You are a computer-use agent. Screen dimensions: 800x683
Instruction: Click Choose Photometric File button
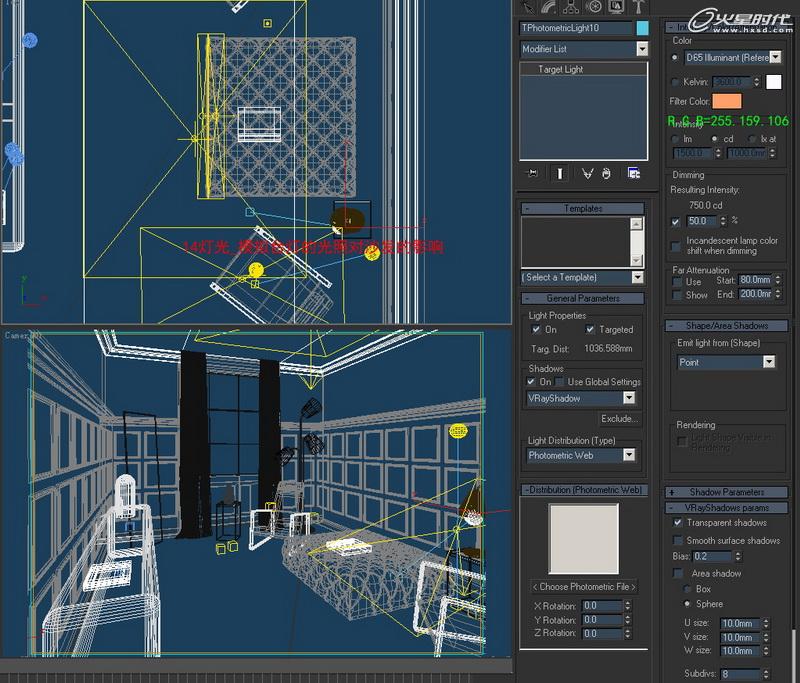coord(584,587)
